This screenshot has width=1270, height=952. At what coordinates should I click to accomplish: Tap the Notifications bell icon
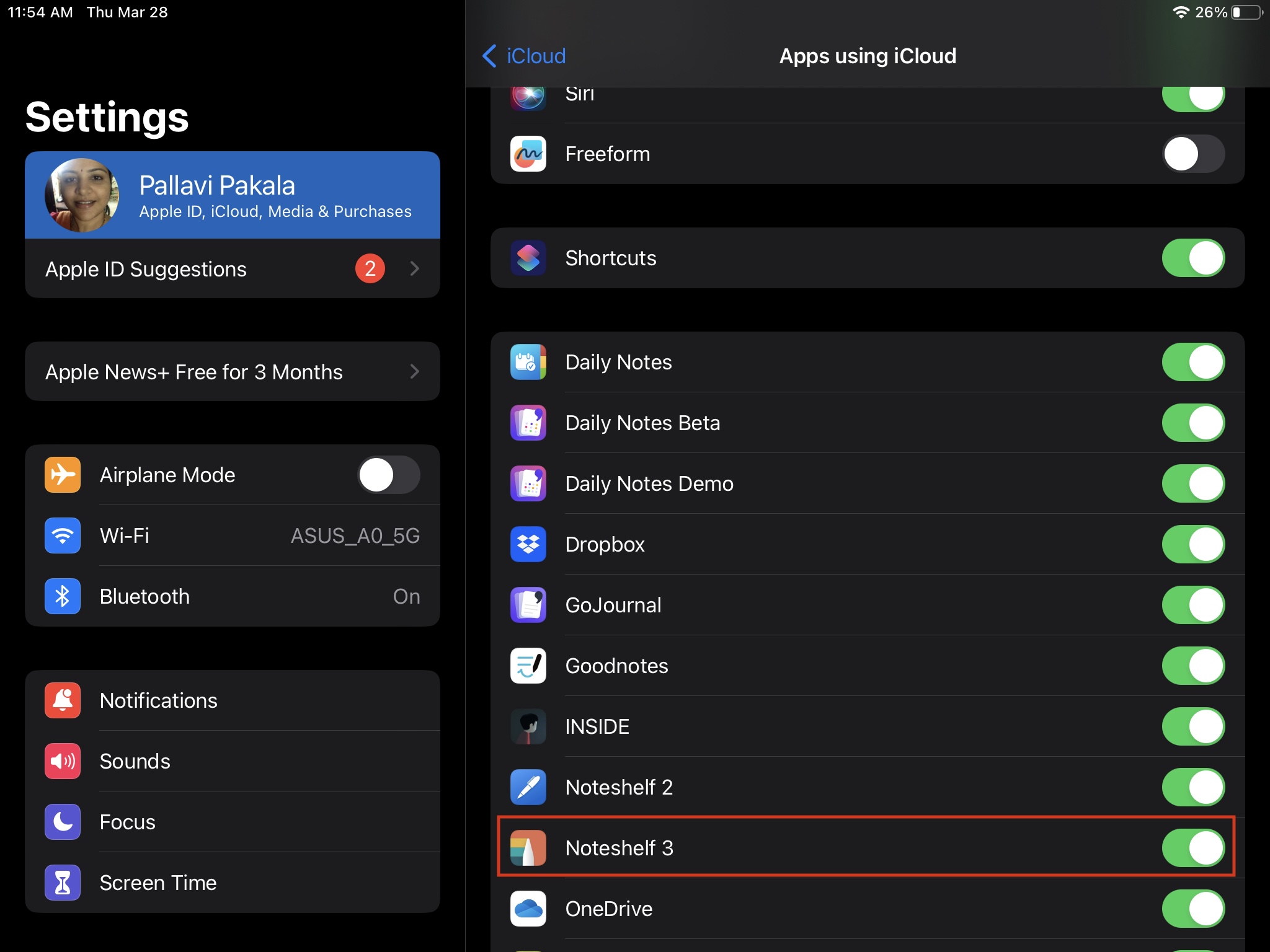pyautogui.click(x=63, y=700)
